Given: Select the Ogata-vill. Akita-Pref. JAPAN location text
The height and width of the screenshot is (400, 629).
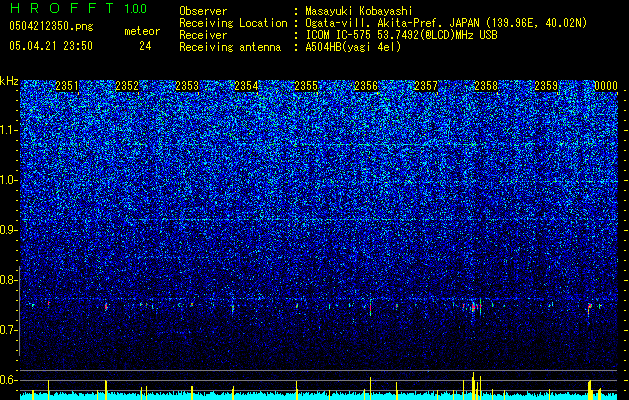Looking at the screenshot, I should coord(445,23).
